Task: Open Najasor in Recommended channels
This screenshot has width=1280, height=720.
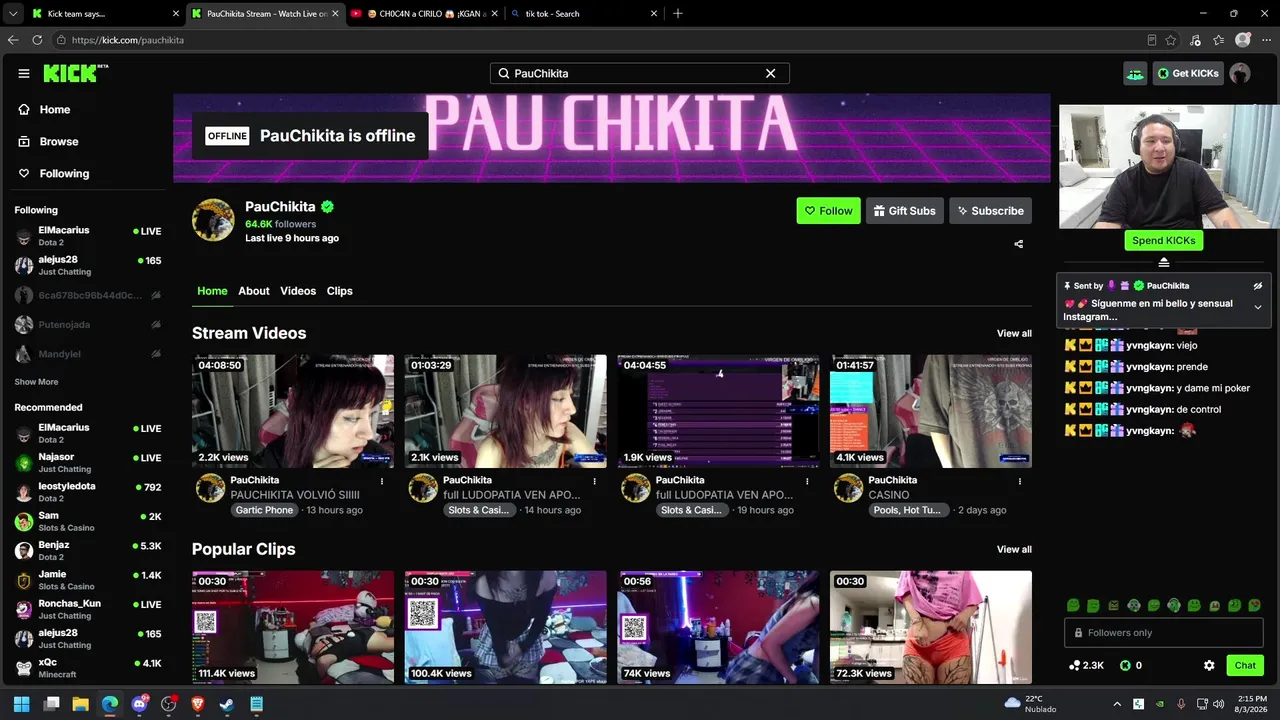Action: 88,463
